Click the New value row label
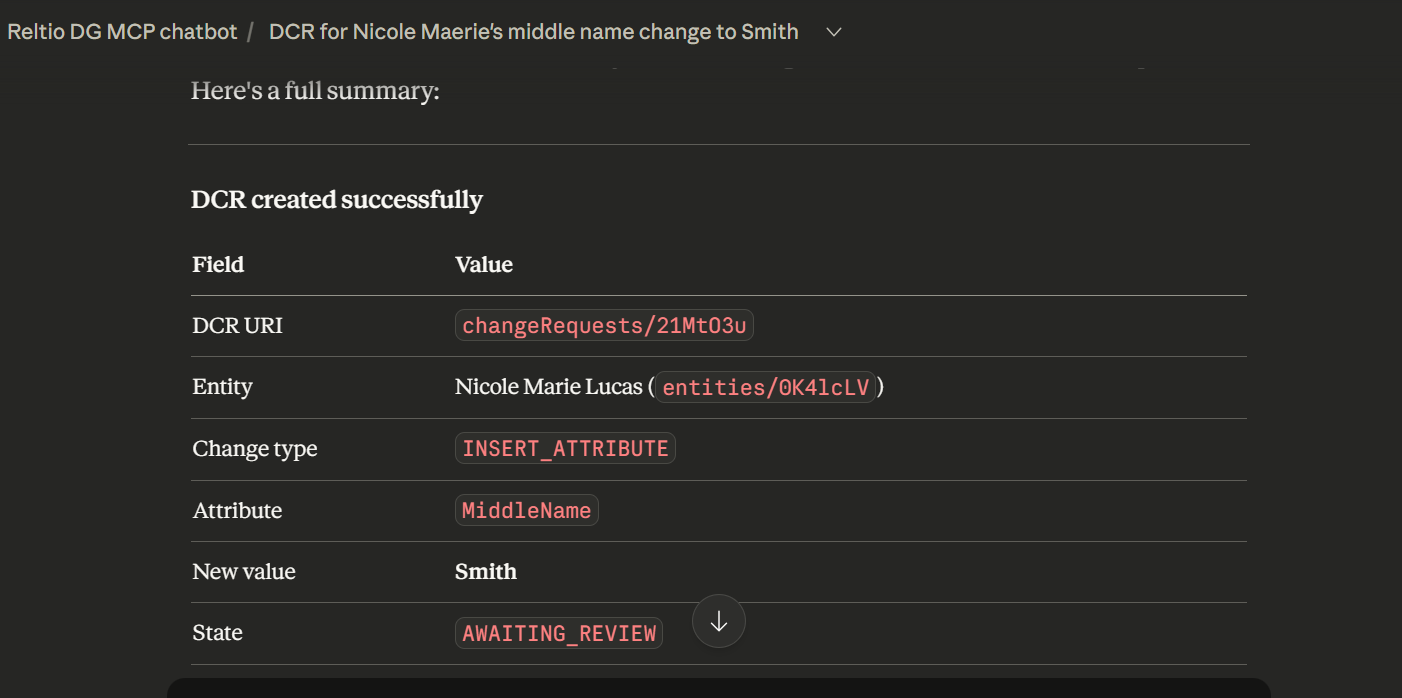Screen dimensions: 1402x698 pyautogui.click(x=244, y=572)
